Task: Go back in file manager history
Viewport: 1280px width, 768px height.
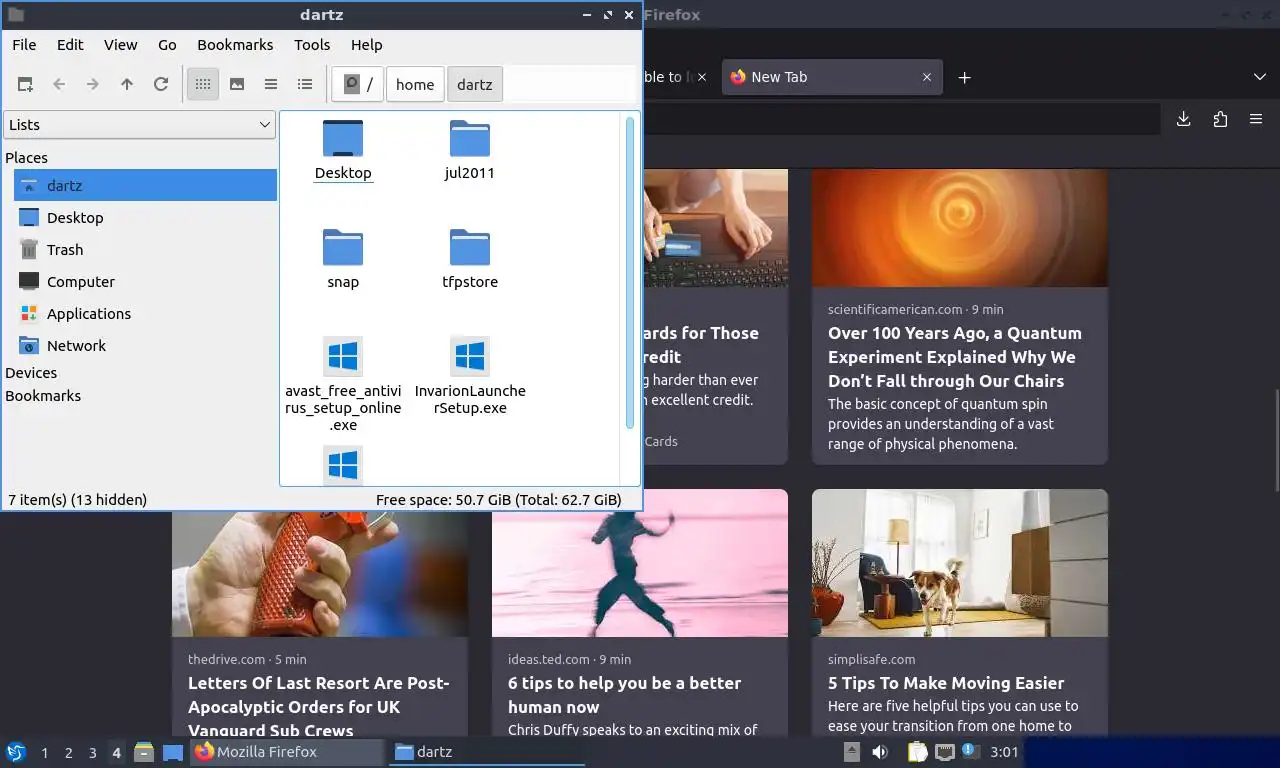Action: [x=59, y=84]
